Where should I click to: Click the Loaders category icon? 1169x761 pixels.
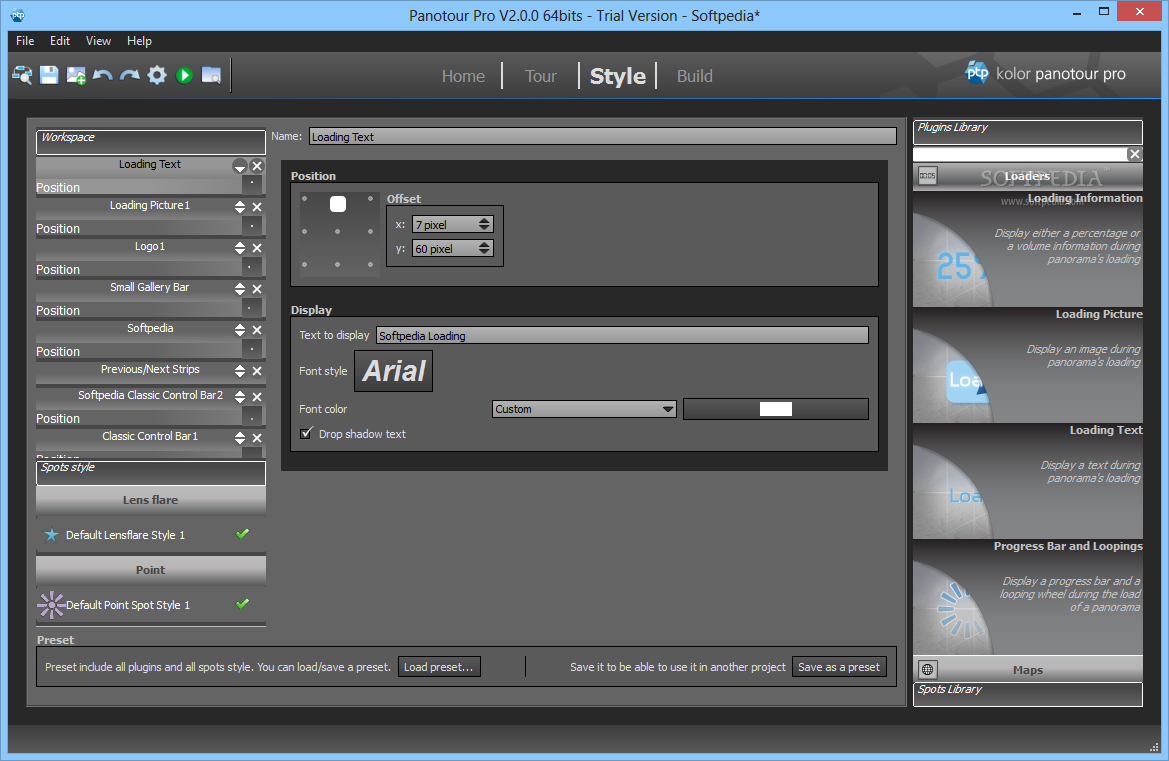tap(927, 177)
